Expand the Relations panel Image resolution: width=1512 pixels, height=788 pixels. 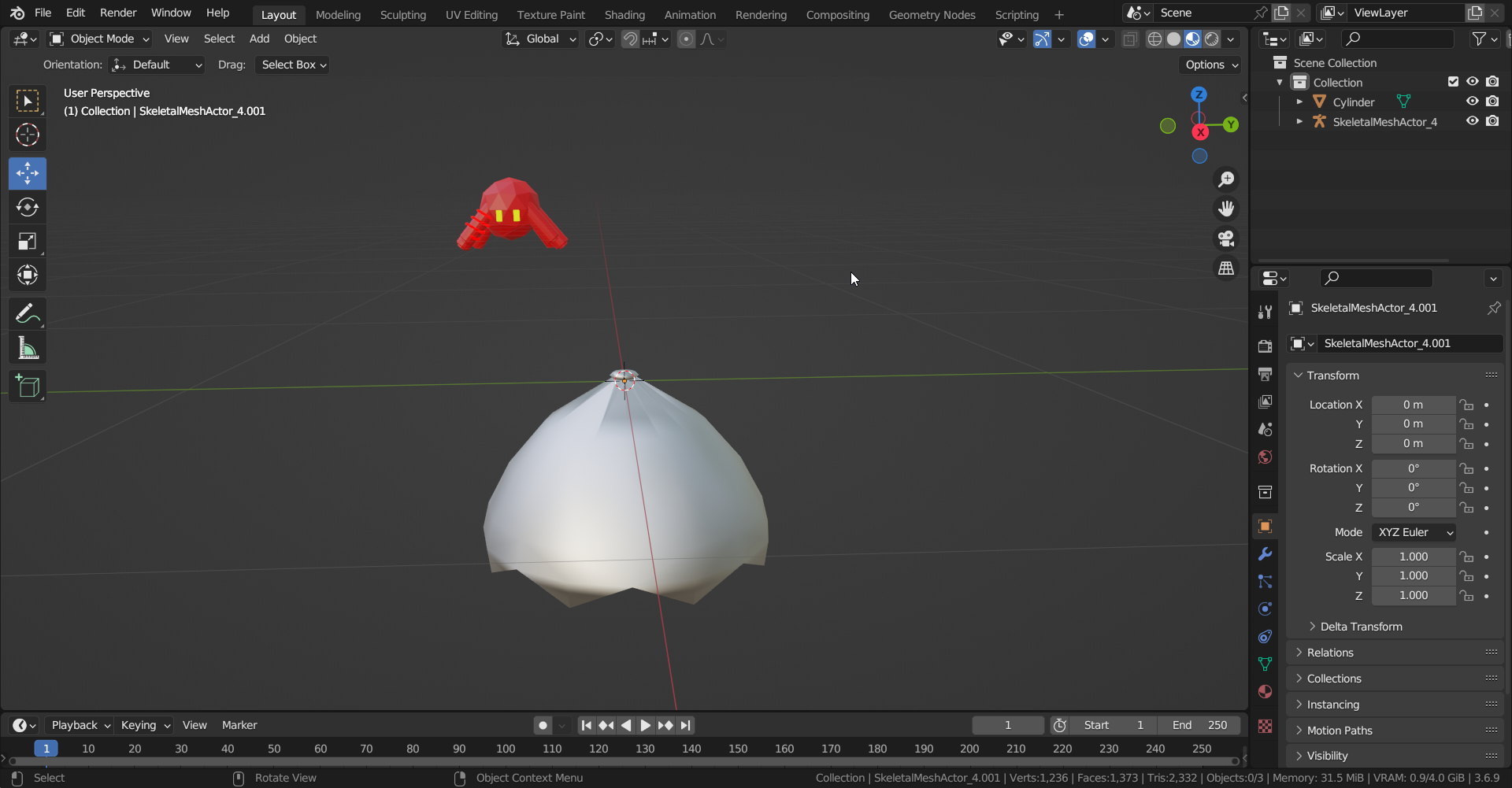pyautogui.click(x=1395, y=653)
